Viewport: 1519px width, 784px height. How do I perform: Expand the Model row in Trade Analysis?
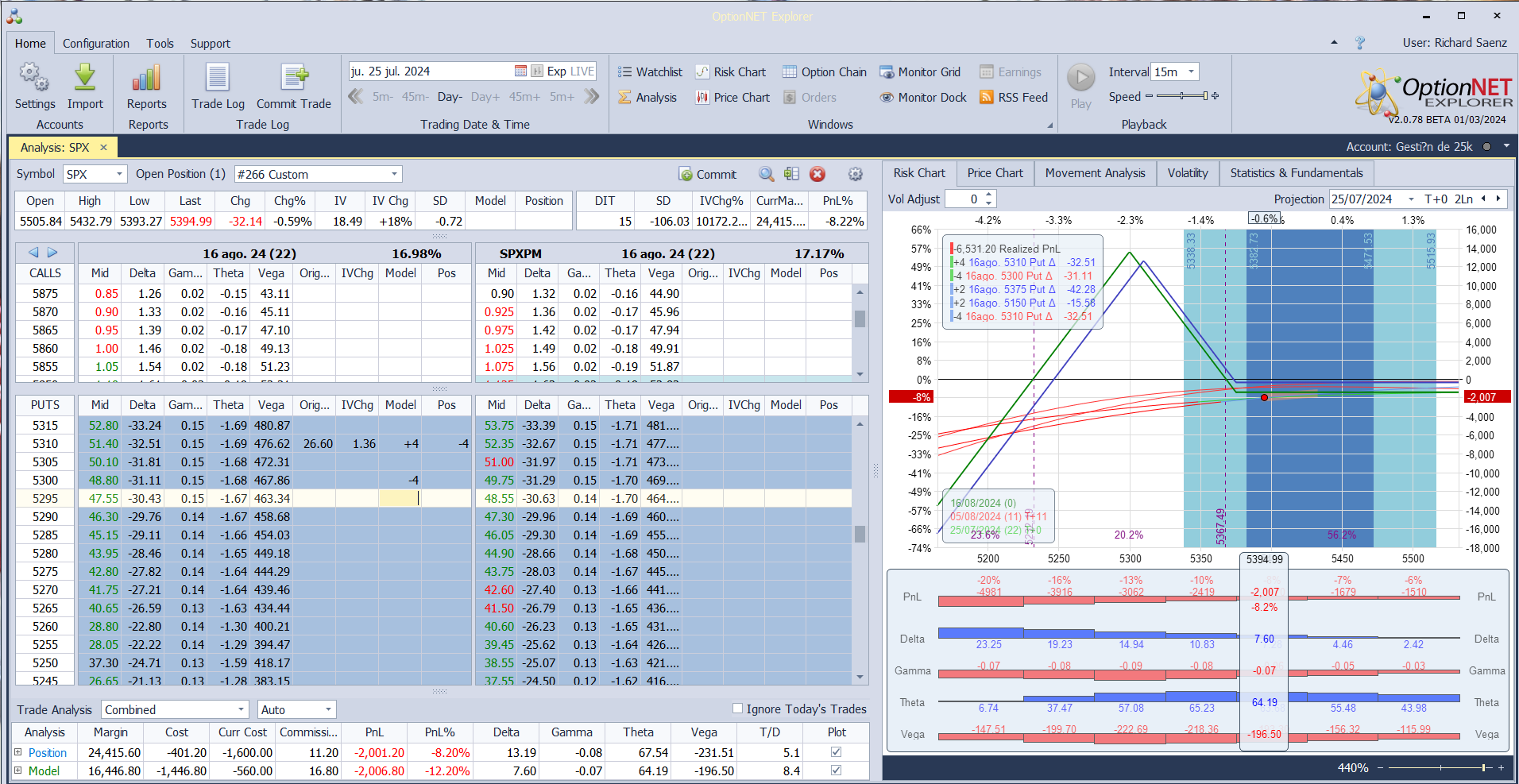click(x=18, y=770)
